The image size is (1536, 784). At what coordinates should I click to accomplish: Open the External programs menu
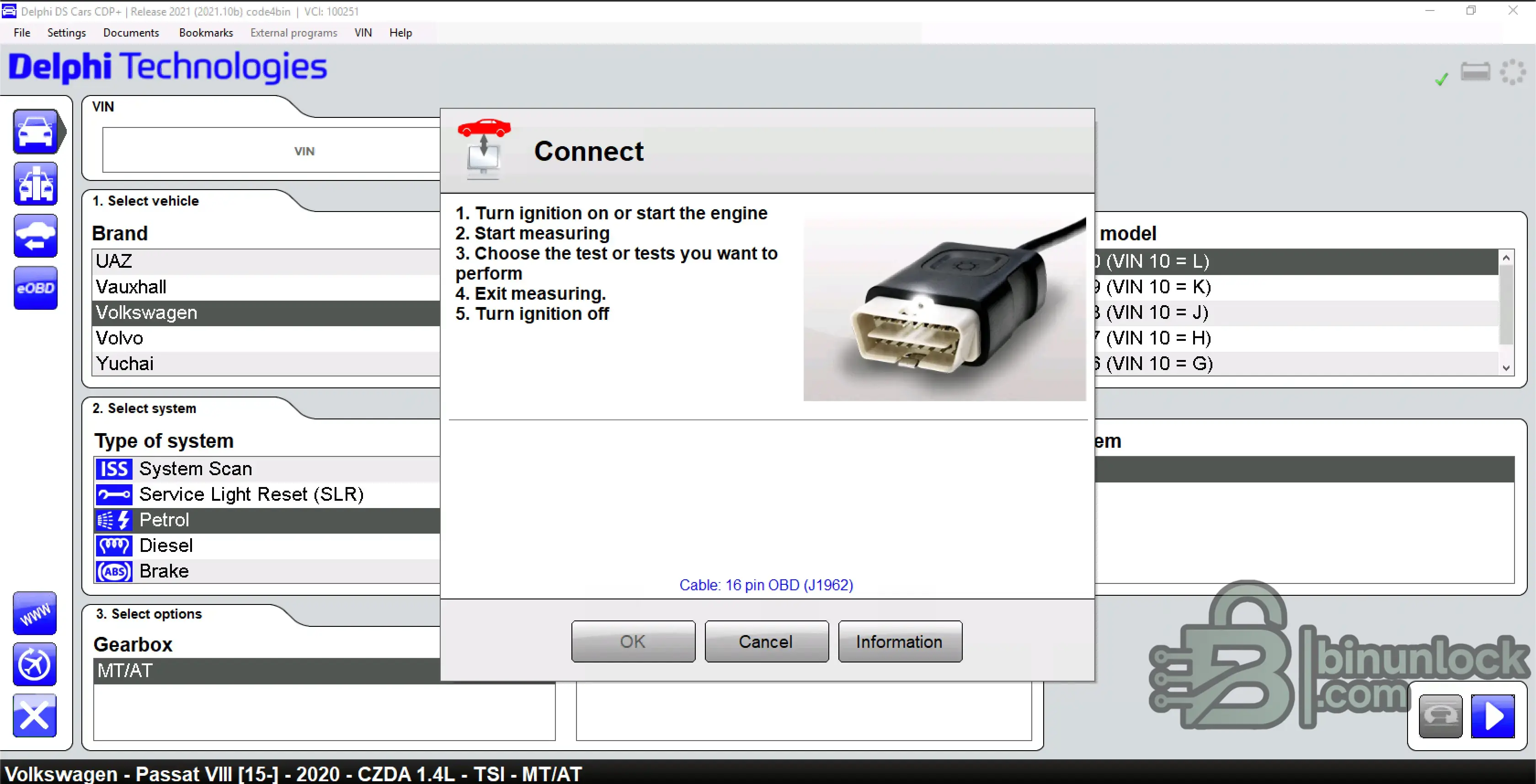[x=294, y=33]
